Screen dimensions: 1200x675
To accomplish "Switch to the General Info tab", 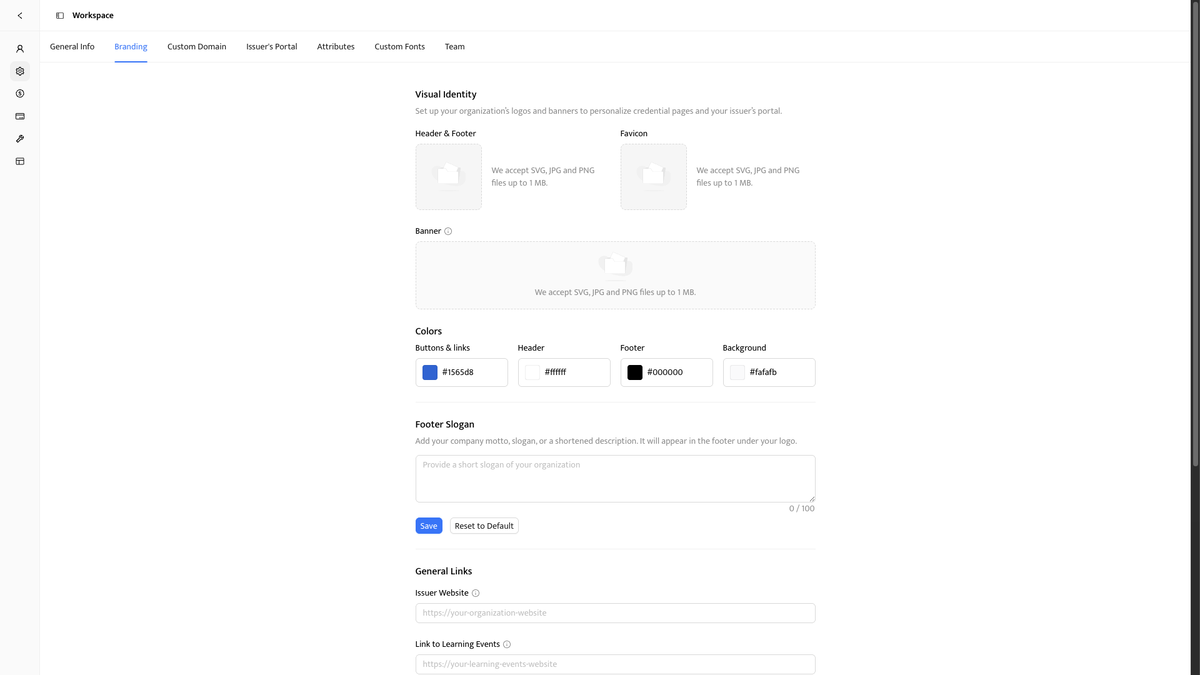I will [72, 47].
